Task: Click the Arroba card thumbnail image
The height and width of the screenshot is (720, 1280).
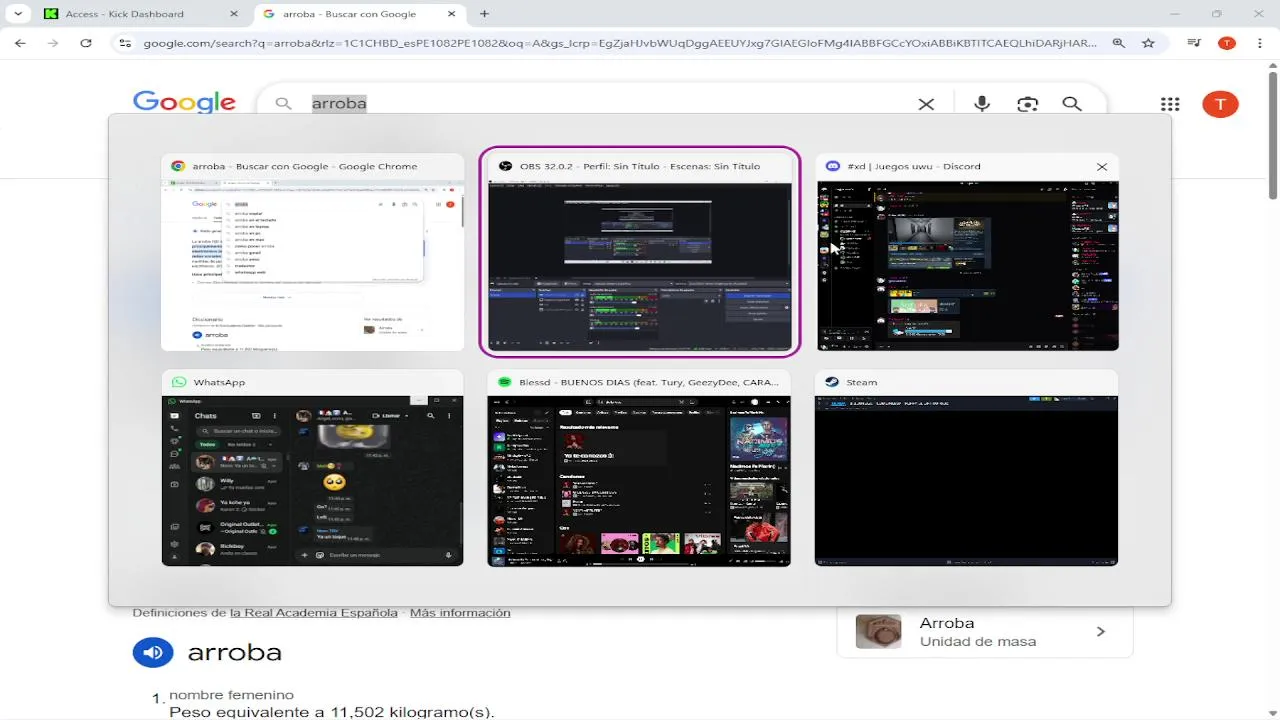Action: click(879, 632)
